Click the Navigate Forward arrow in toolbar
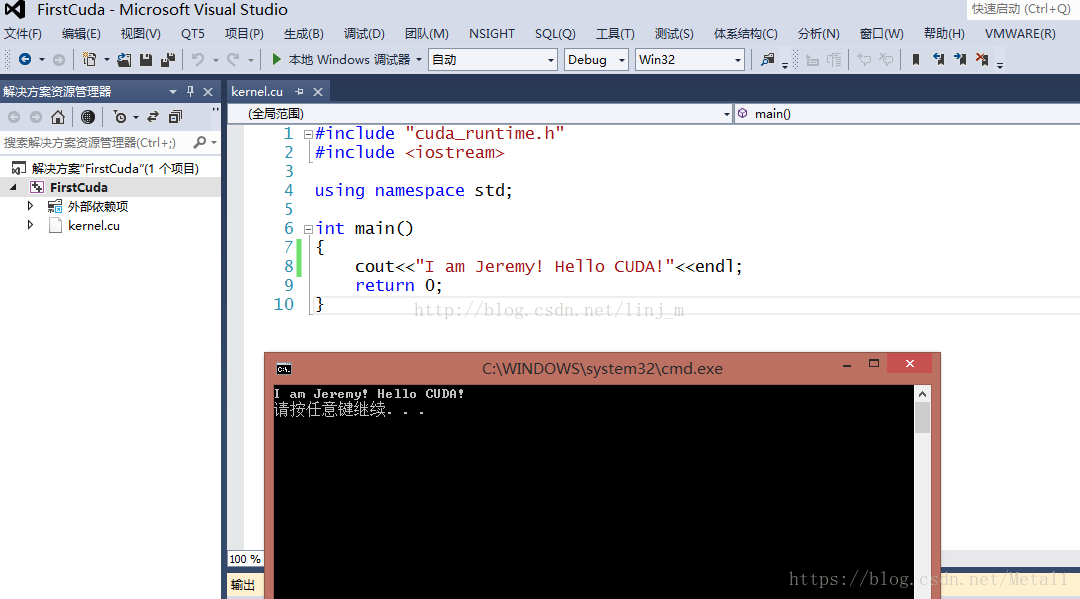The height and width of the screenshot is (599, 1080). click(x=59, y=60)
